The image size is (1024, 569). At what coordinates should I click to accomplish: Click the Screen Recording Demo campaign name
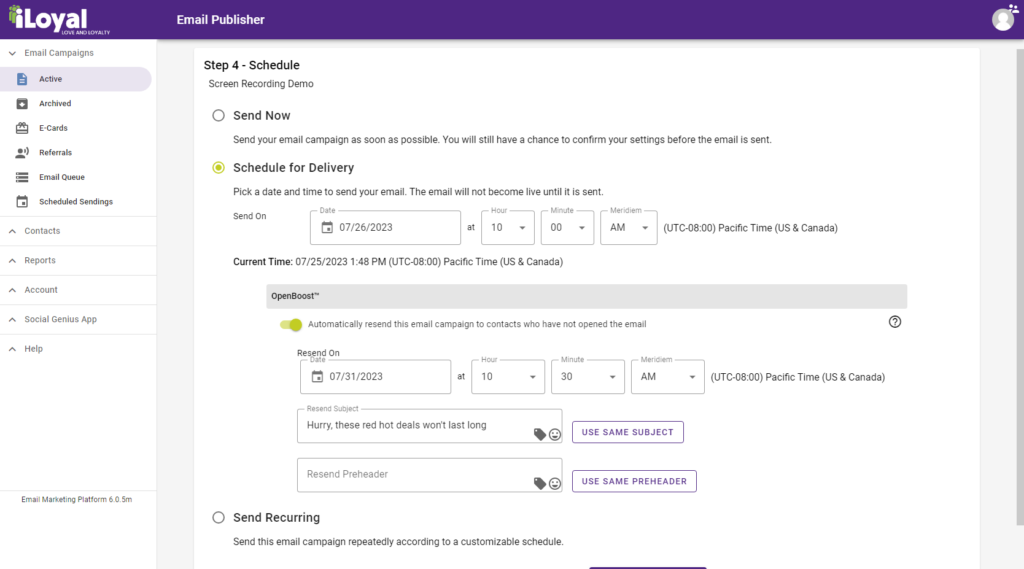pos(261,84)
